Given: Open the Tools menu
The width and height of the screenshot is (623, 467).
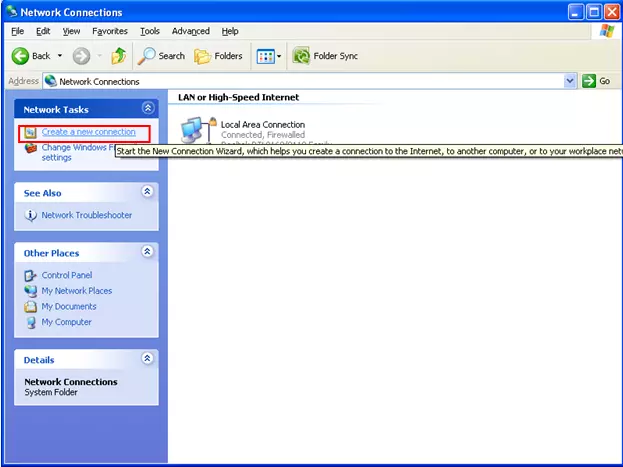Looking at the screenshot, I should click(x=150, y=31).
